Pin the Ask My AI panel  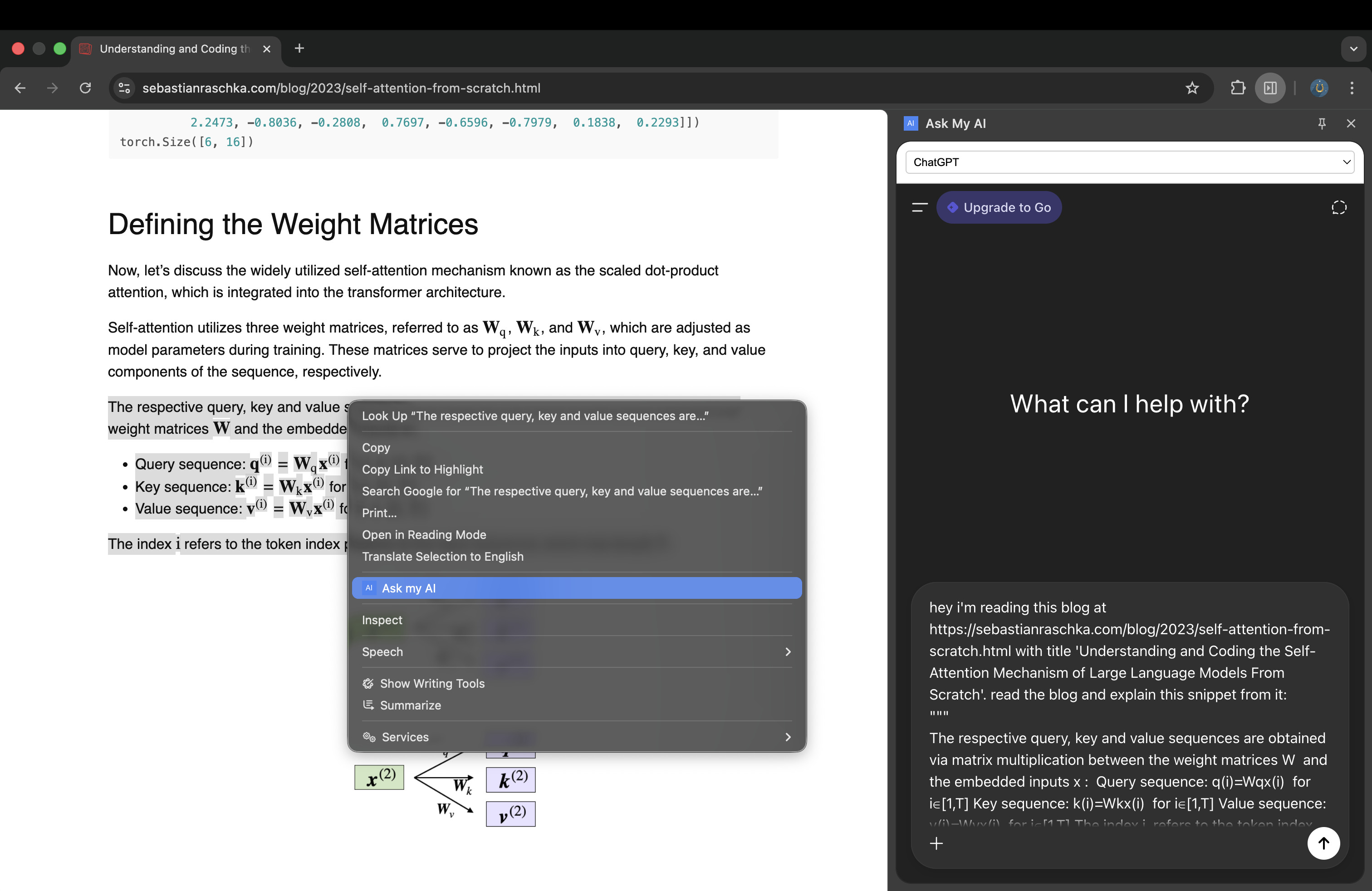coord(1322,123)
